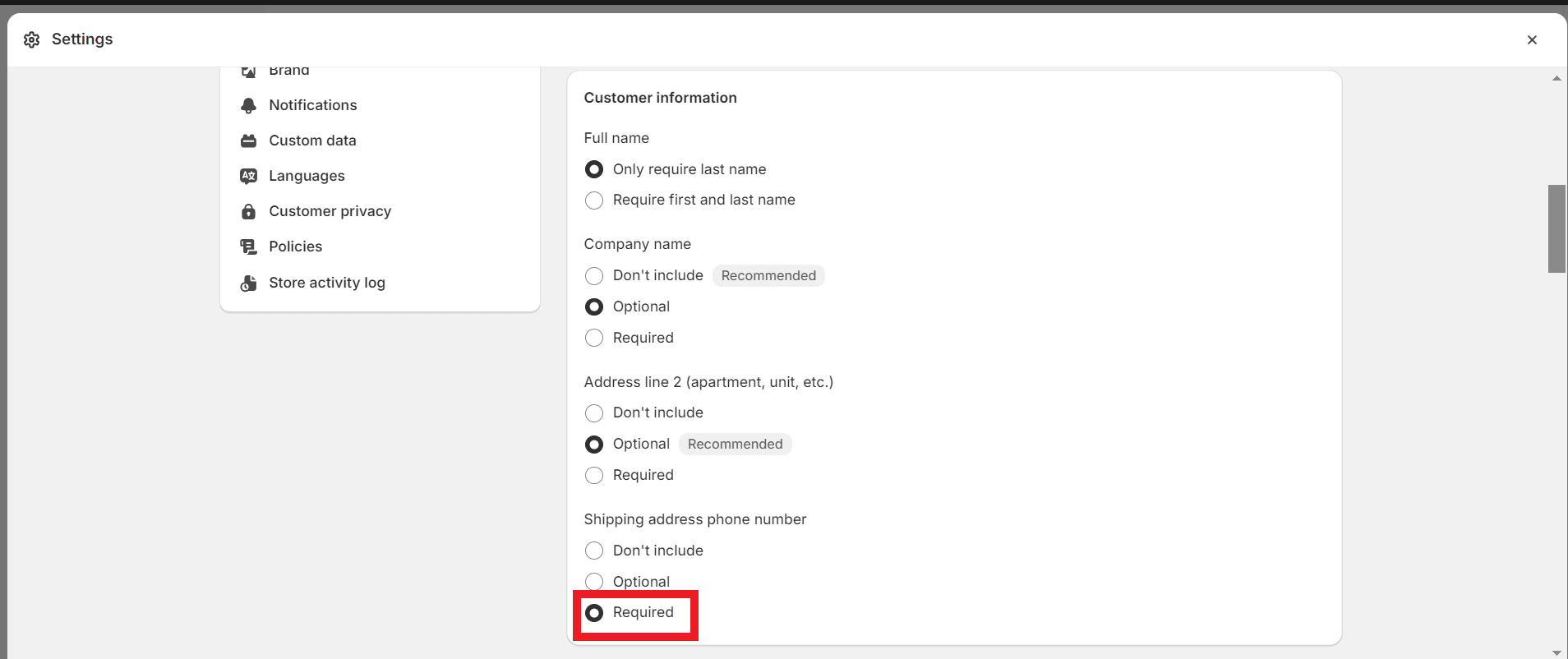This screenshot has width=1568, height=659.
Task: Set Shipping phone number to Required
Action: pyautogui.click(x=594, y=612)
